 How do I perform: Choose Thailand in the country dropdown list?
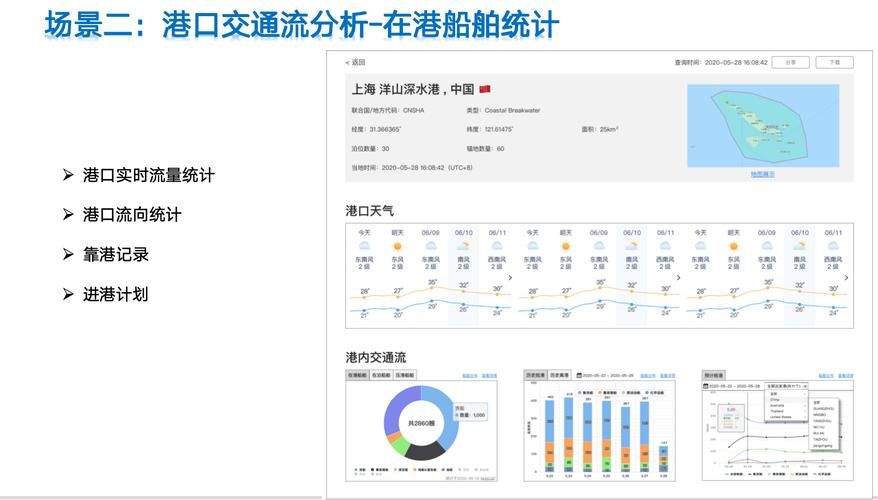pyautogui.click(x=777, y=411)
